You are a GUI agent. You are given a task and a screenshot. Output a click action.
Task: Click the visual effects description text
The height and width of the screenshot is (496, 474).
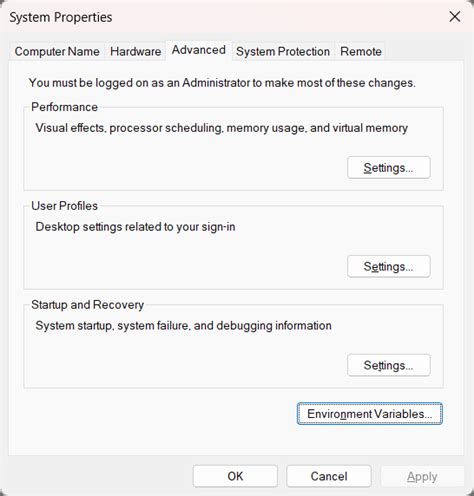[x=222, y=128]
